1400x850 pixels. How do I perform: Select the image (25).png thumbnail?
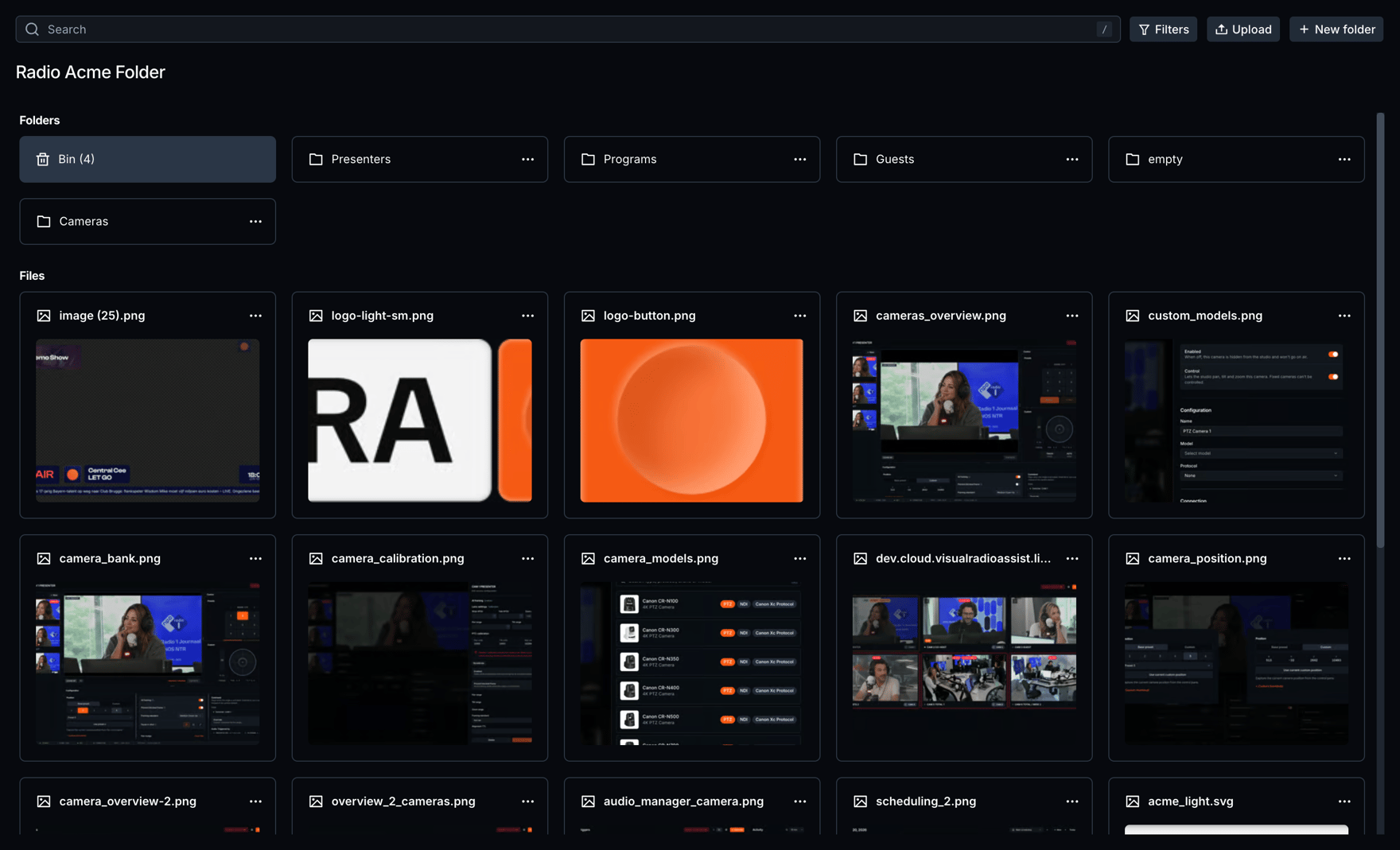tap(147, 421)
